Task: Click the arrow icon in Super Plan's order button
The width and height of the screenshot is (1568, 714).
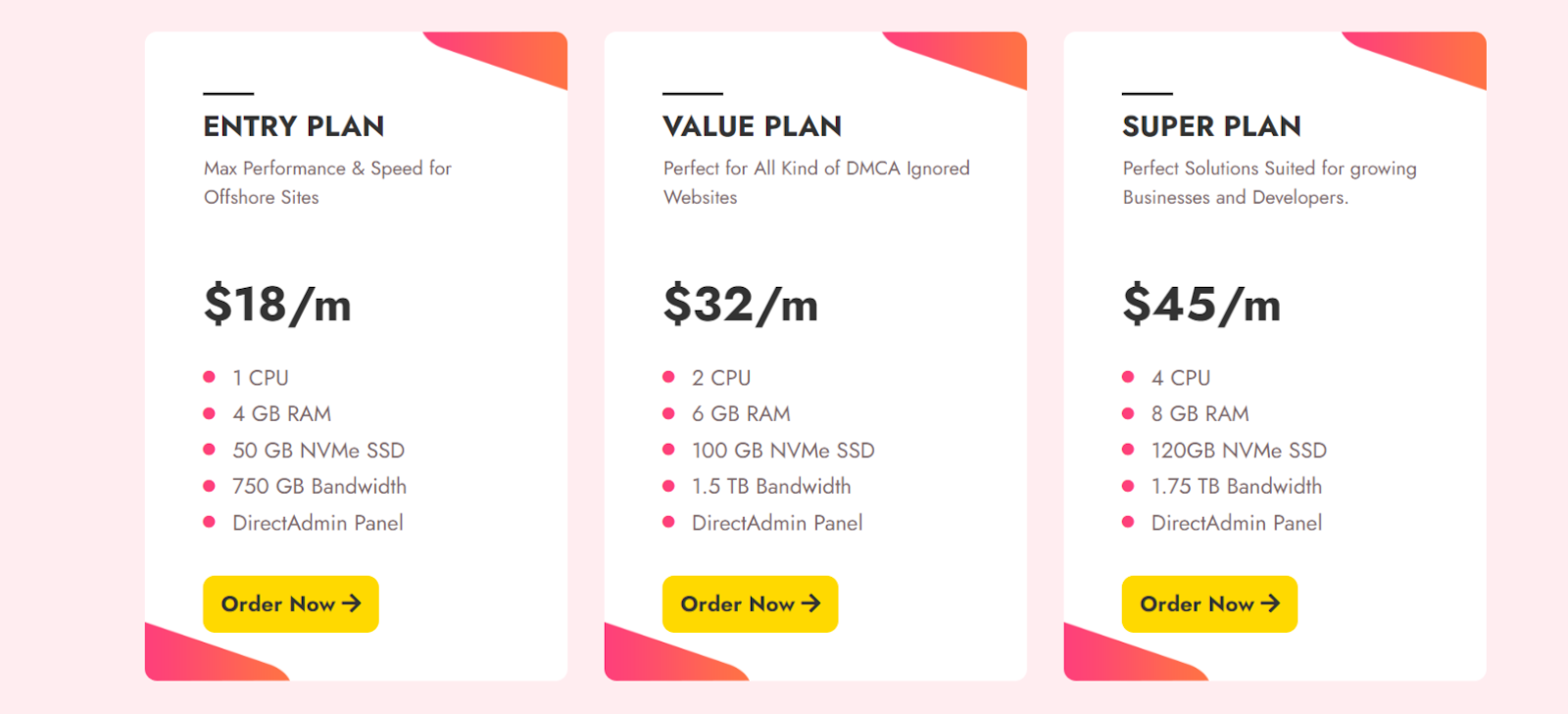Action: (x=1270, y=603)
